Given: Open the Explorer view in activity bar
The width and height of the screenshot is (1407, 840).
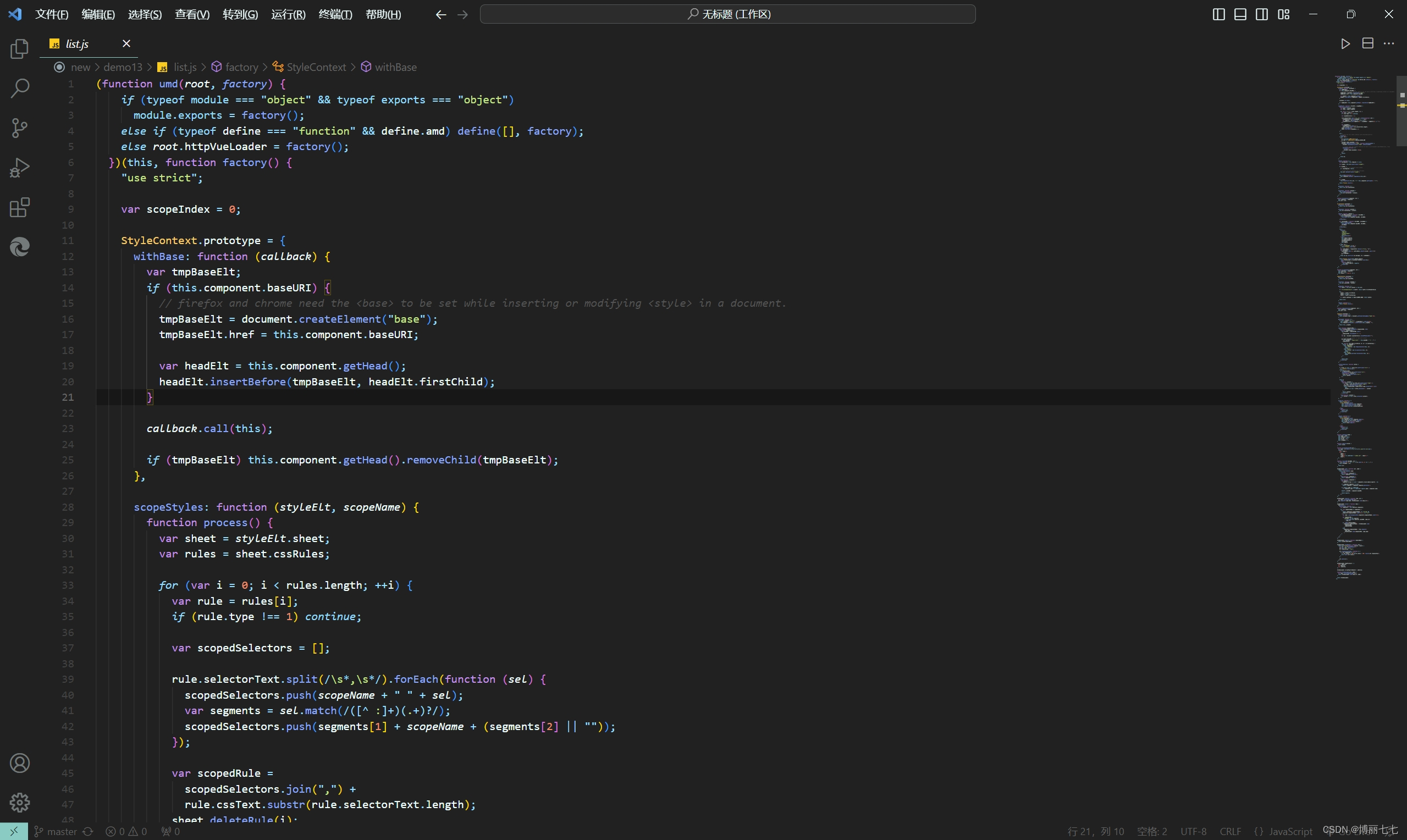Looking at the screenshot, I should click(x=19, y=49).
